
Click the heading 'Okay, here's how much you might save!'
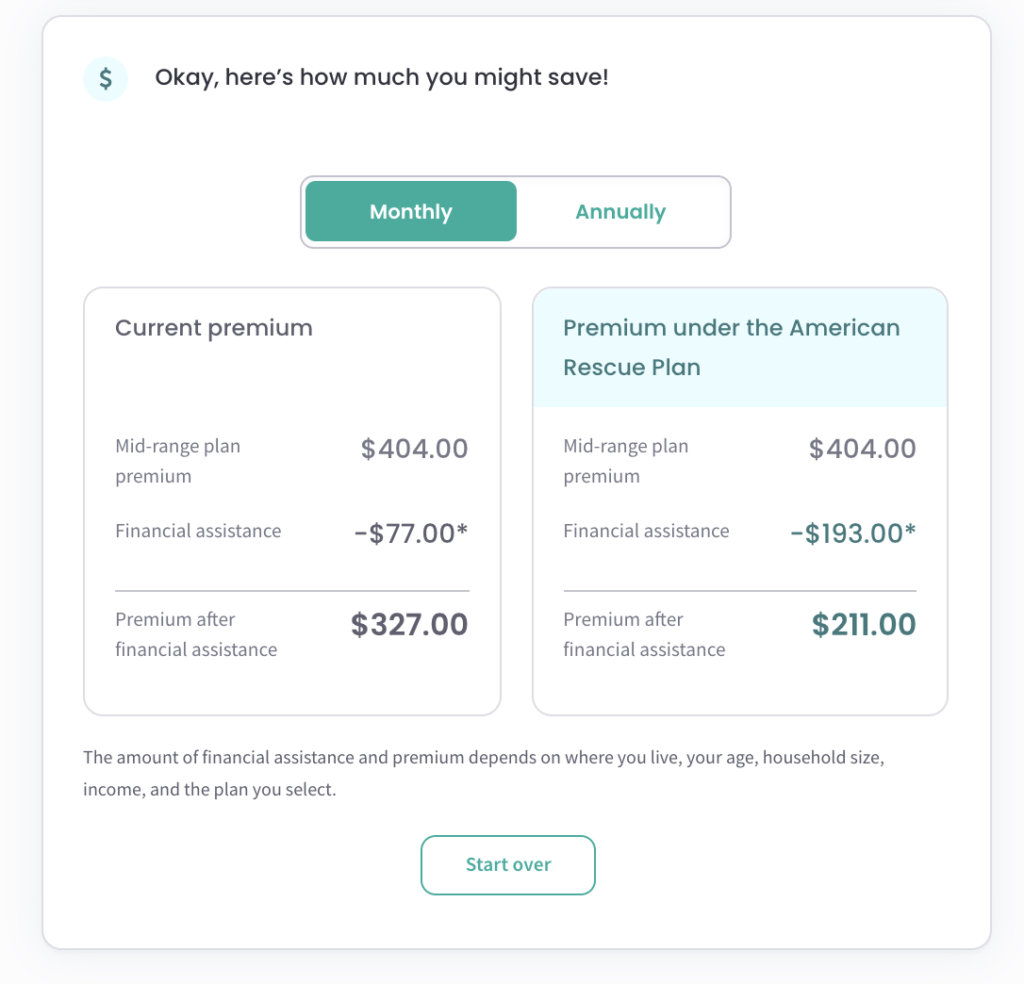coord(381,78)
